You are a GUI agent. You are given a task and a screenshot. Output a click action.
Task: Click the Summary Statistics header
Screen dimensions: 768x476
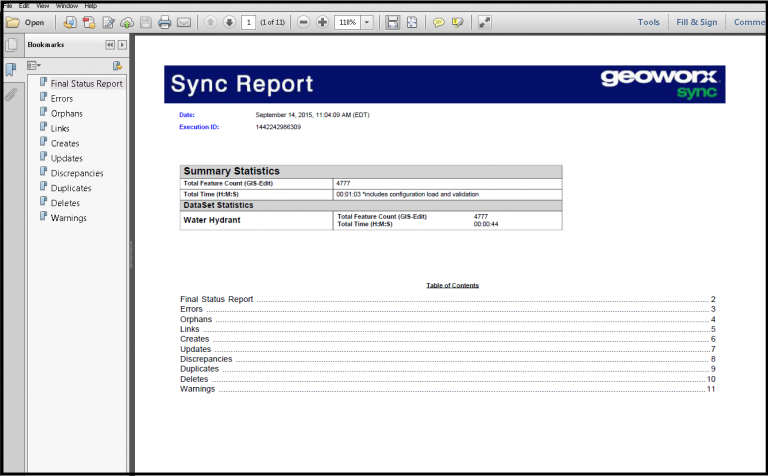point(371,171)
